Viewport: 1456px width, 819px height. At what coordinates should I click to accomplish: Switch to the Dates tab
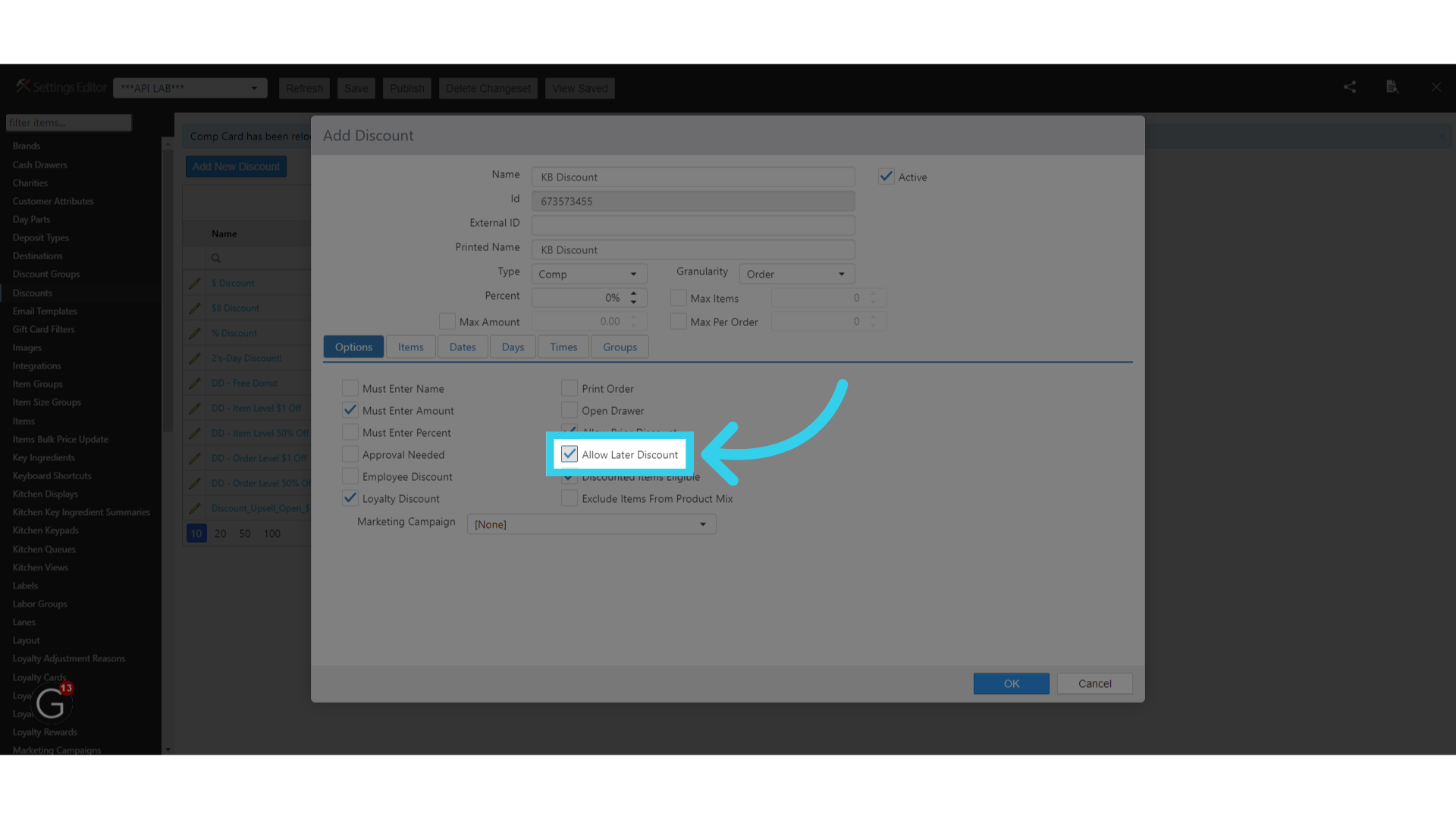(463, 347)
